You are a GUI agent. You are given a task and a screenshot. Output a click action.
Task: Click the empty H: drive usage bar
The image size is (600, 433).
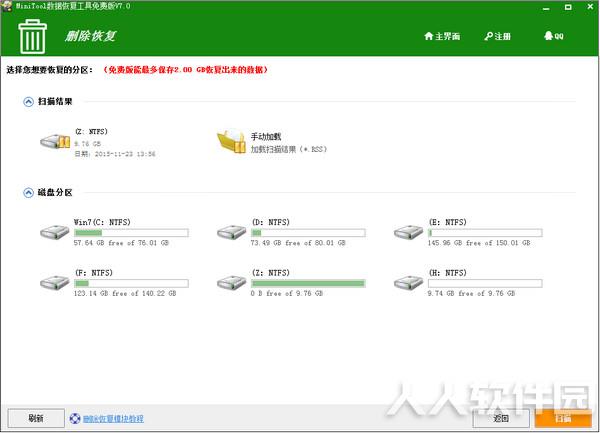(x=485, y=283)
